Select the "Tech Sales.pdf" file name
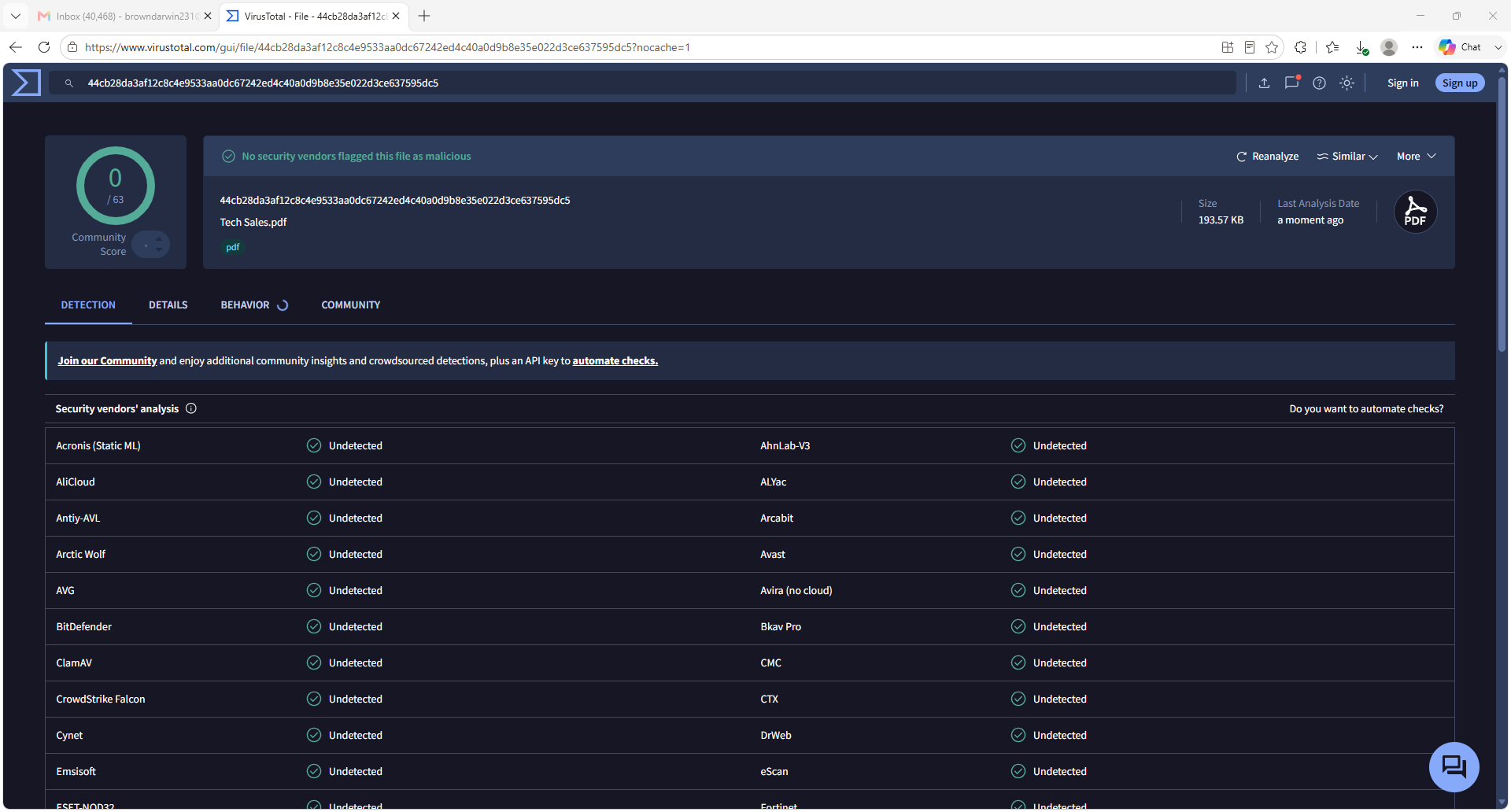The width and height of the screenshot is (1511, 812). click(x=253, y=223)
